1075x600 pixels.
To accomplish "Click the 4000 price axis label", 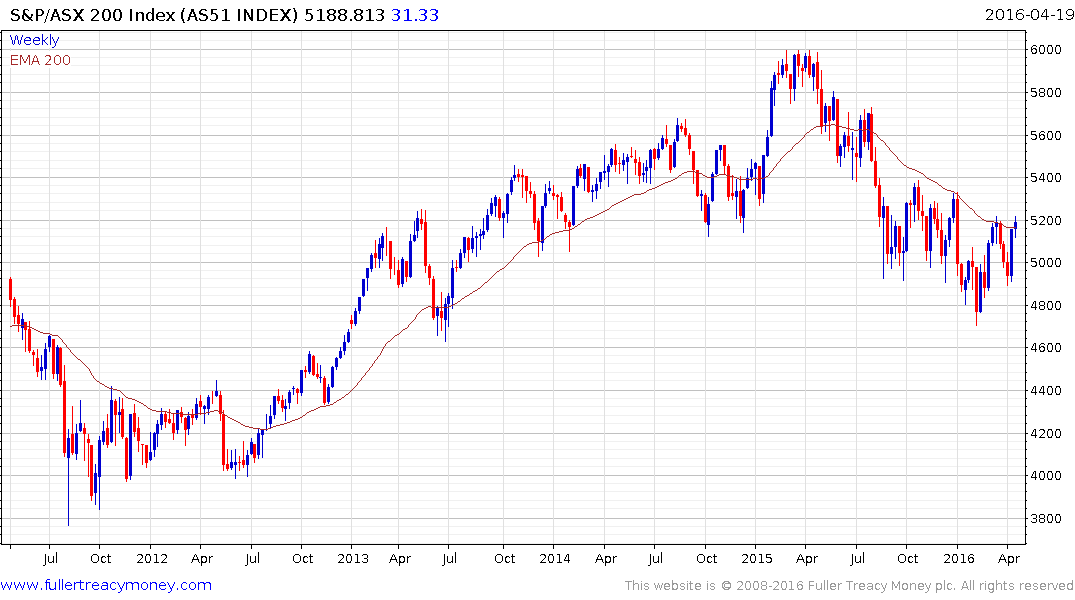I will point(1046,476).
